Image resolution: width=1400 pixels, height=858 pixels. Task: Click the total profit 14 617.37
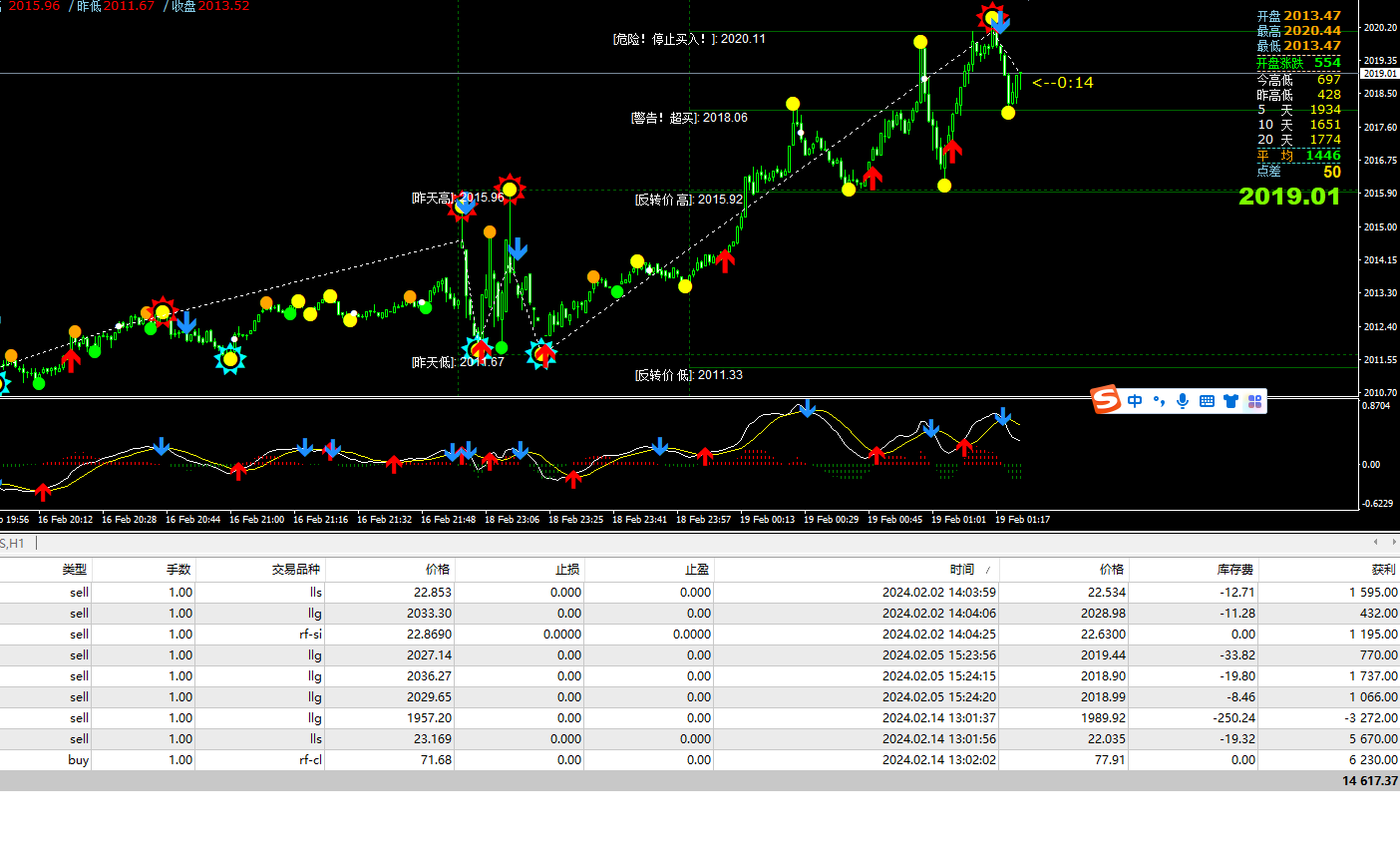click(x=1370, y=781)
